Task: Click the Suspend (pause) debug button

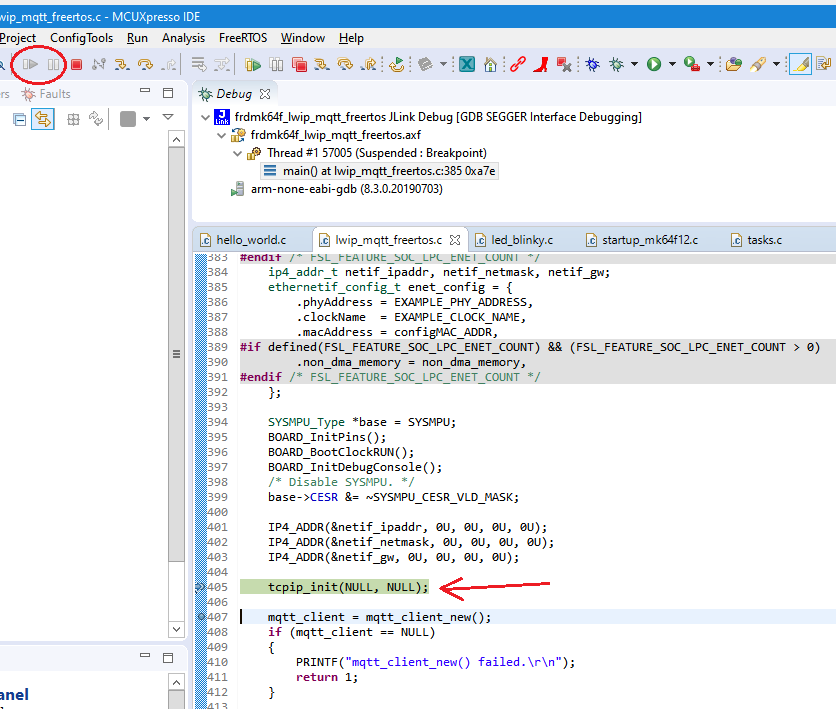Action: (x=53, y=65)
